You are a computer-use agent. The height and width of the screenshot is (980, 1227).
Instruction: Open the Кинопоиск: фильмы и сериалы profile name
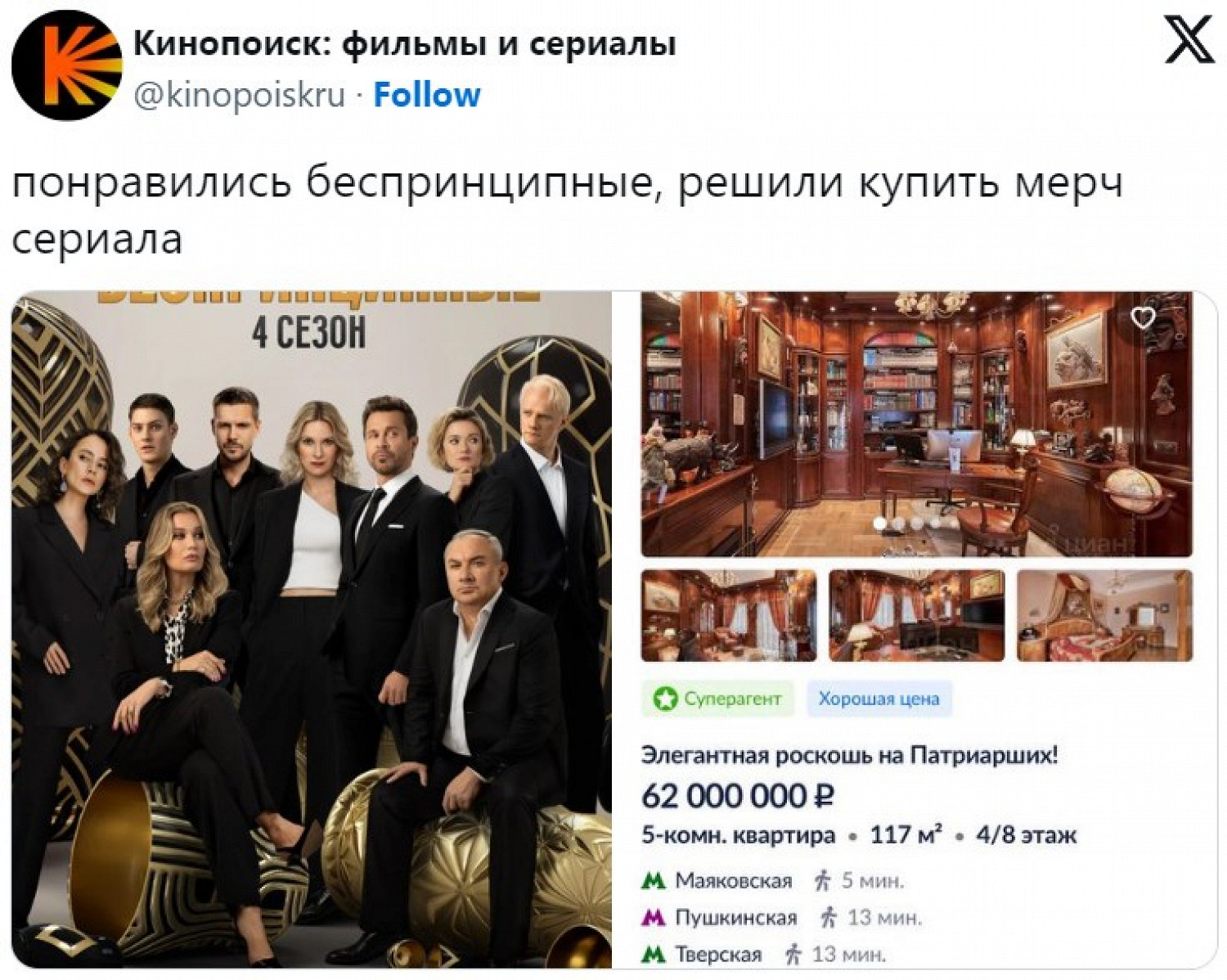click(x=405, y=43)
